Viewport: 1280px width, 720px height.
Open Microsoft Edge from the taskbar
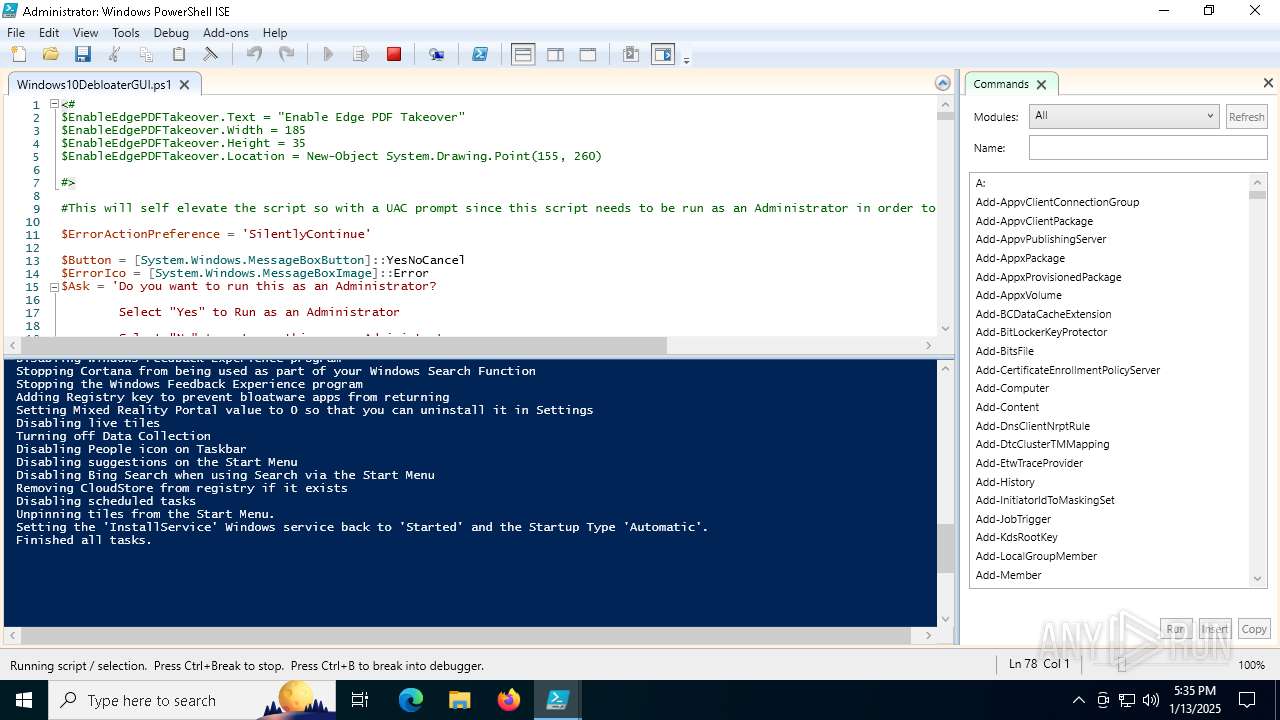411,700
